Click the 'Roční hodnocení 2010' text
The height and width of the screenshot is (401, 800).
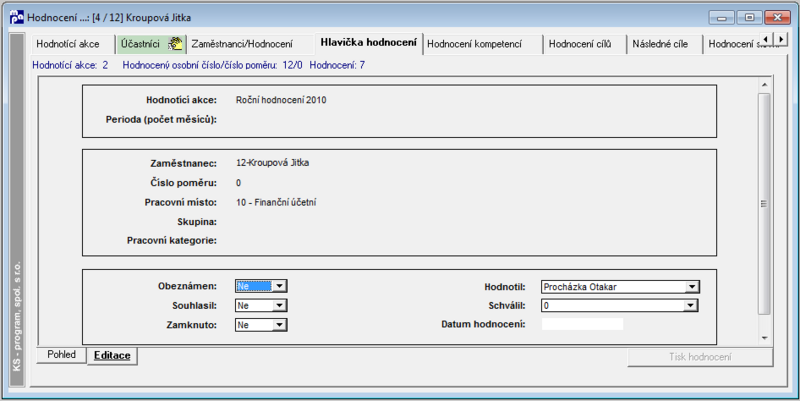[281, 100]
